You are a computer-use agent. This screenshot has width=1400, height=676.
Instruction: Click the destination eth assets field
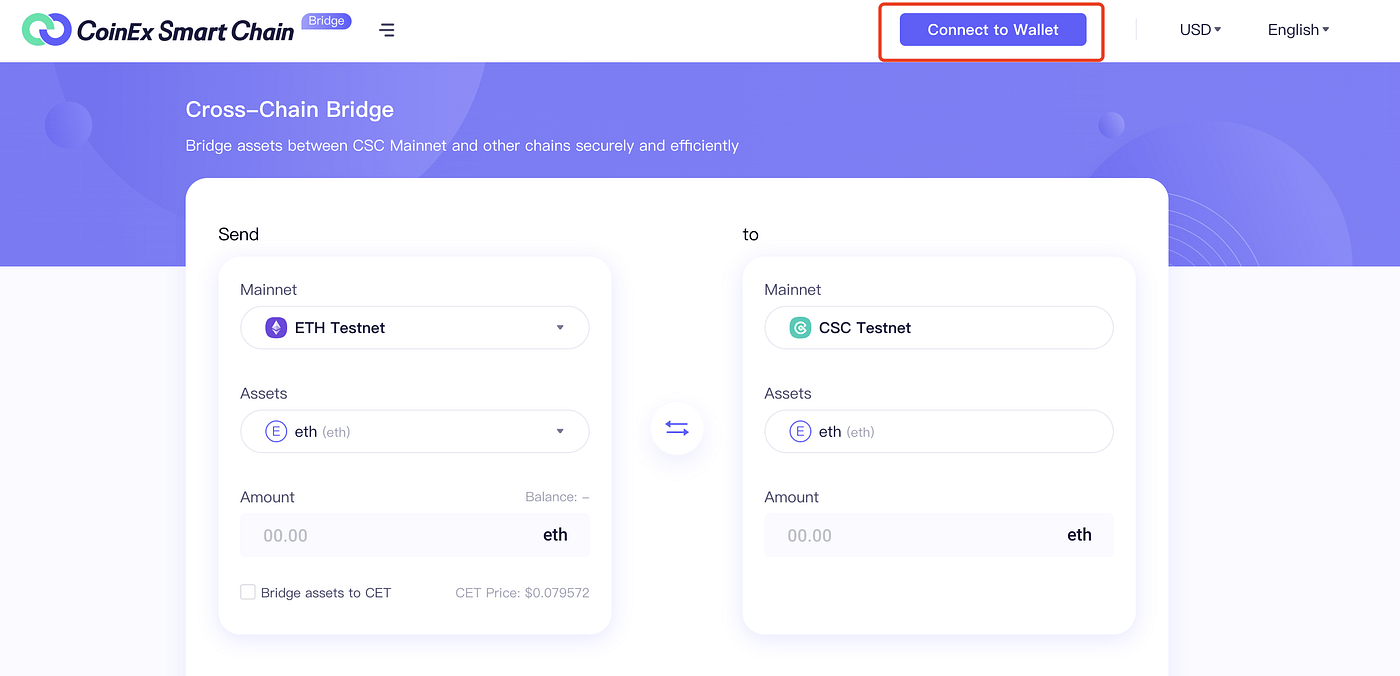click(x=939, y=432)
